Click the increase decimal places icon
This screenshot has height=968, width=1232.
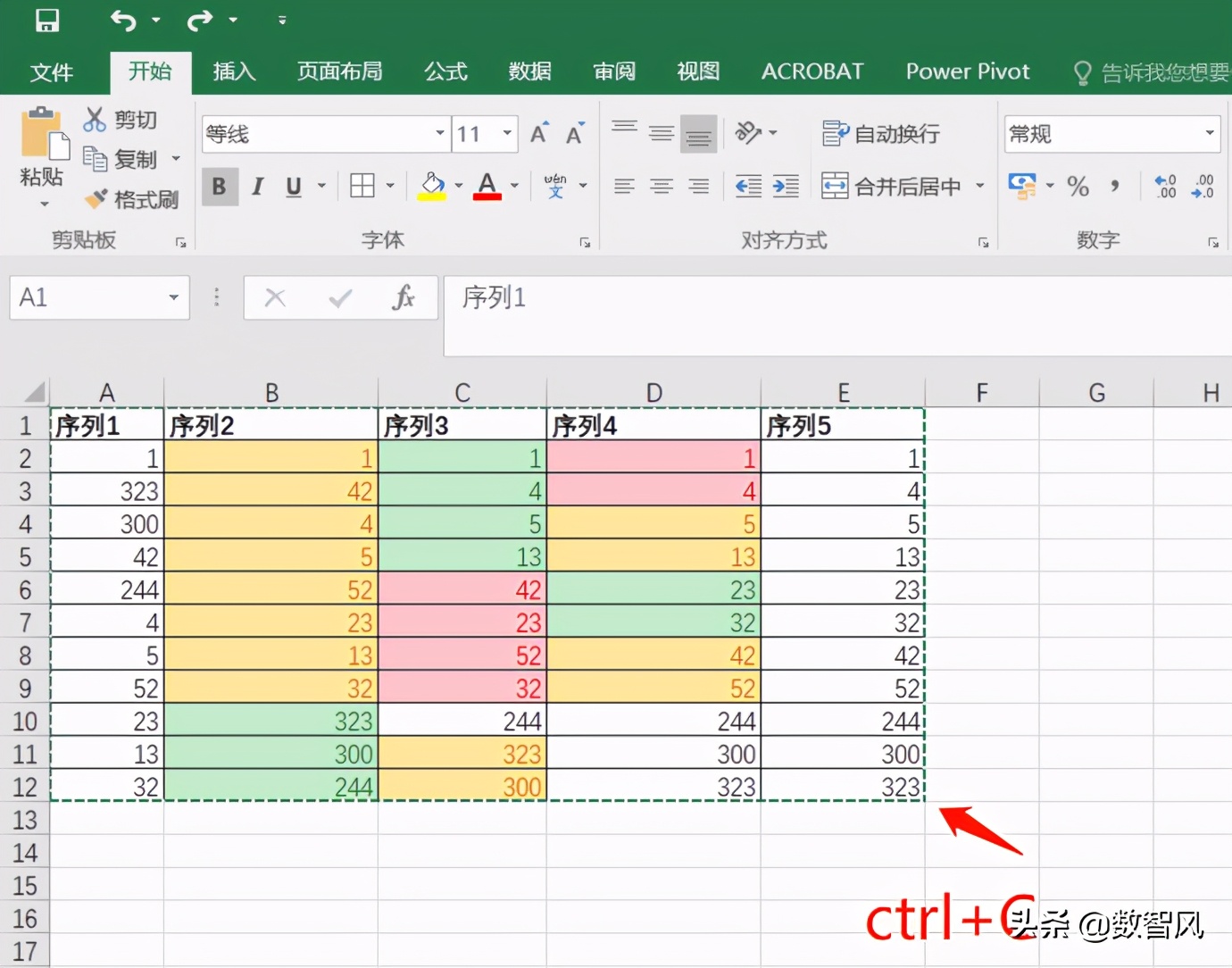coord(1165,186)
